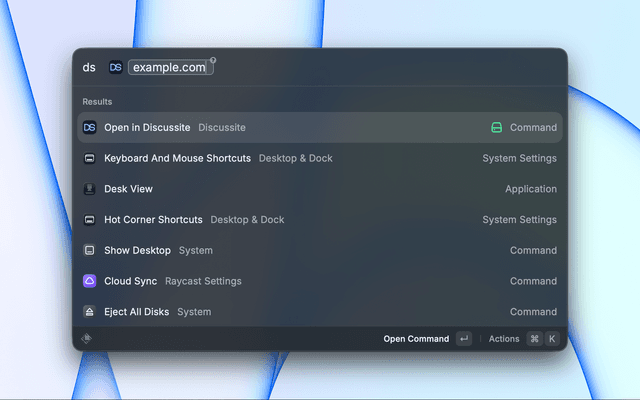Viewport: 640px width, 400px height.
Task: Click the small info badge on the example.com field
Action: (x=213, y=60)
